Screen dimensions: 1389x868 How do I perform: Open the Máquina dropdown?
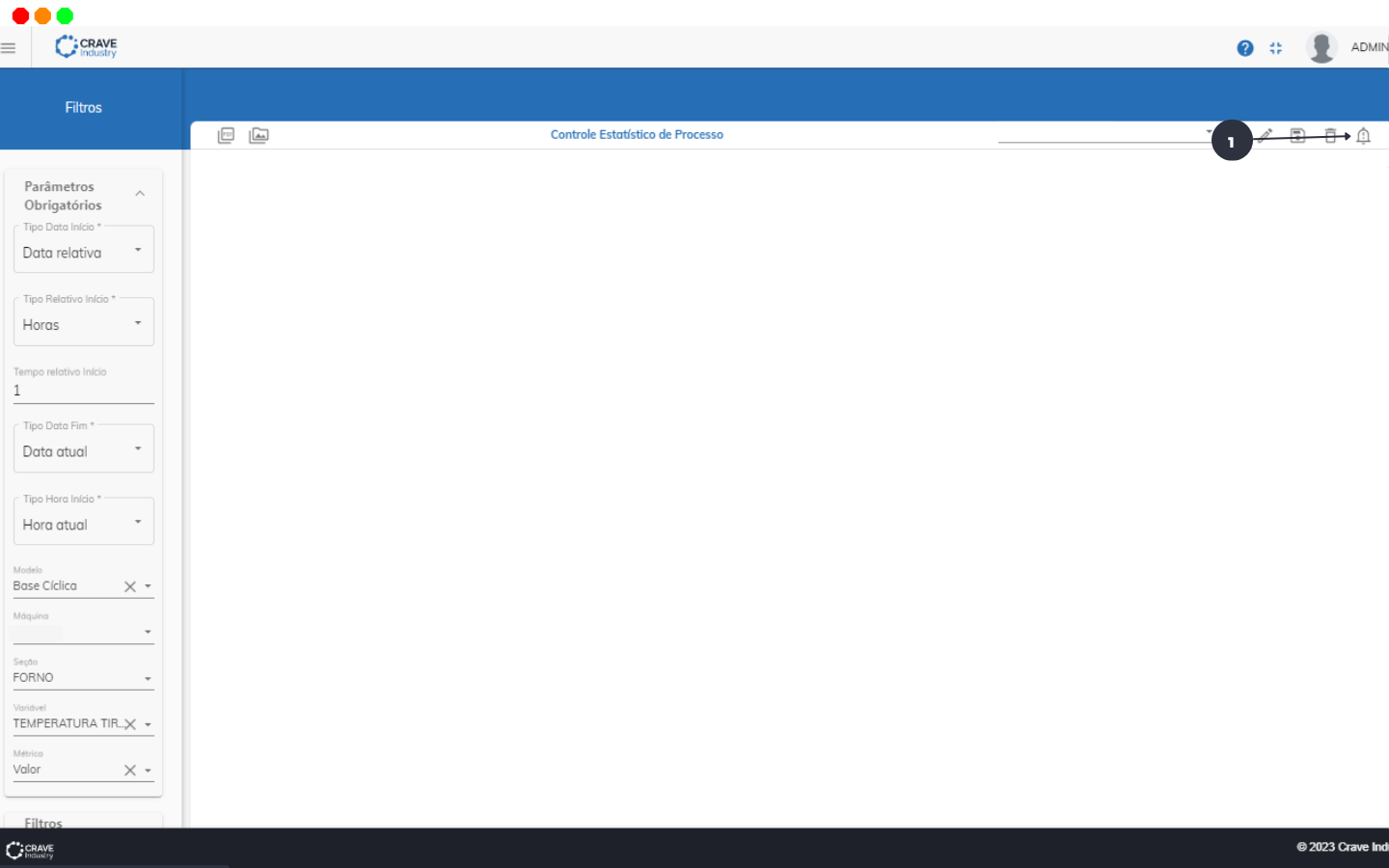pyautogui.click(x=84, y=632)
